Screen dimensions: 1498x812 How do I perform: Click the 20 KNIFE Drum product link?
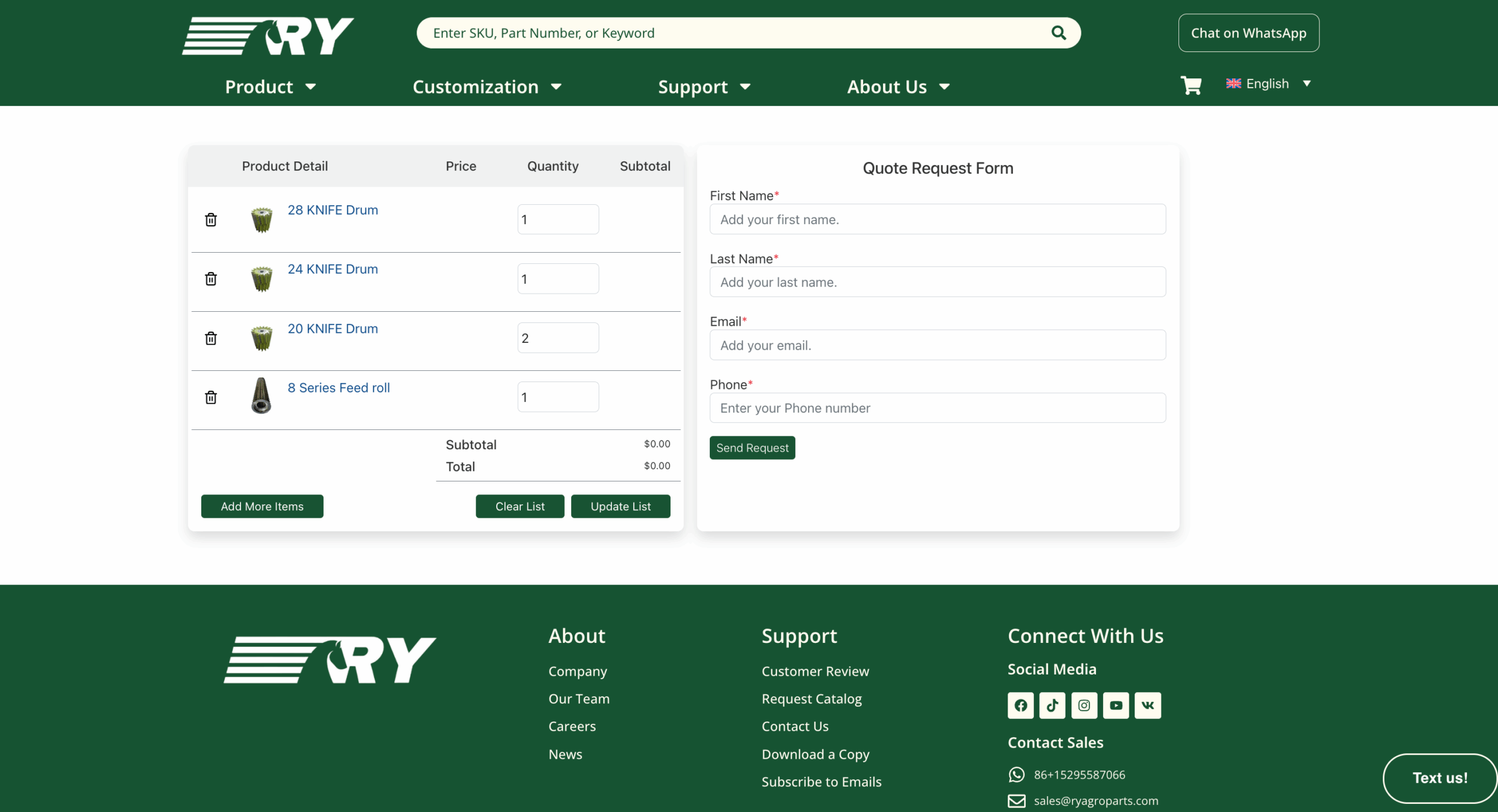(332, 329)
